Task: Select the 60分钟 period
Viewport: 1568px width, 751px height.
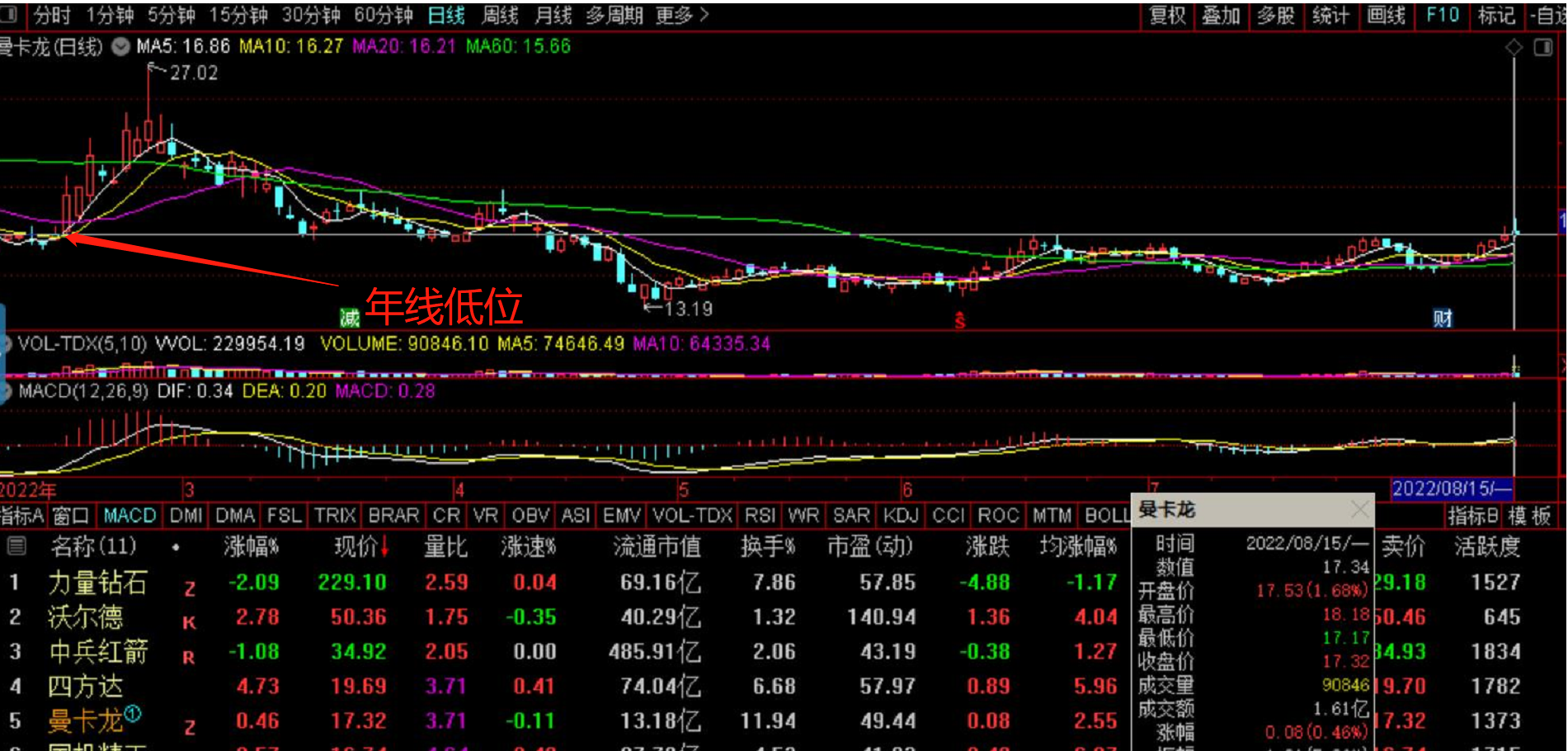Action: (x=384, y=15)
